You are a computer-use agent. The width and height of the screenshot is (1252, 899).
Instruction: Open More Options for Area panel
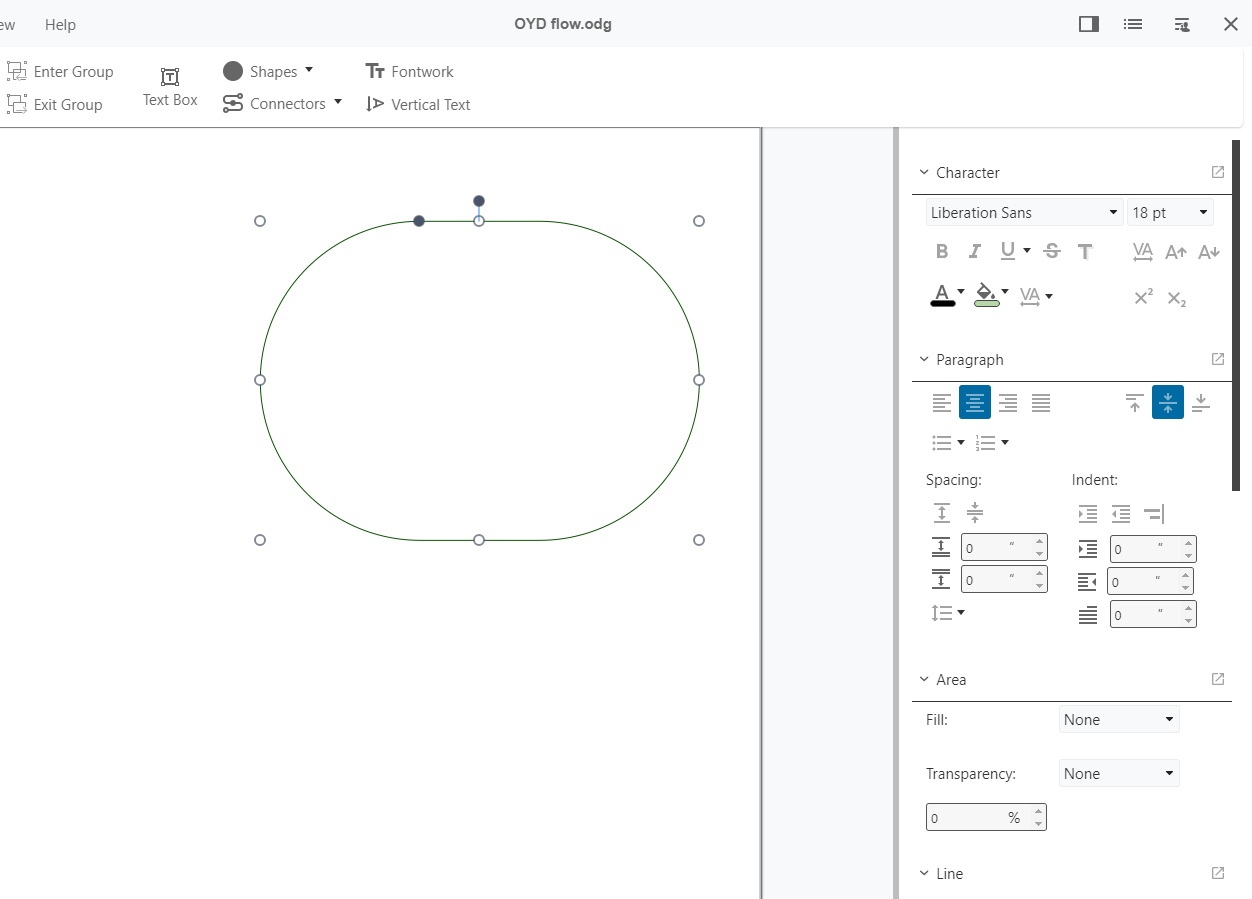[x=1218, y=679]
